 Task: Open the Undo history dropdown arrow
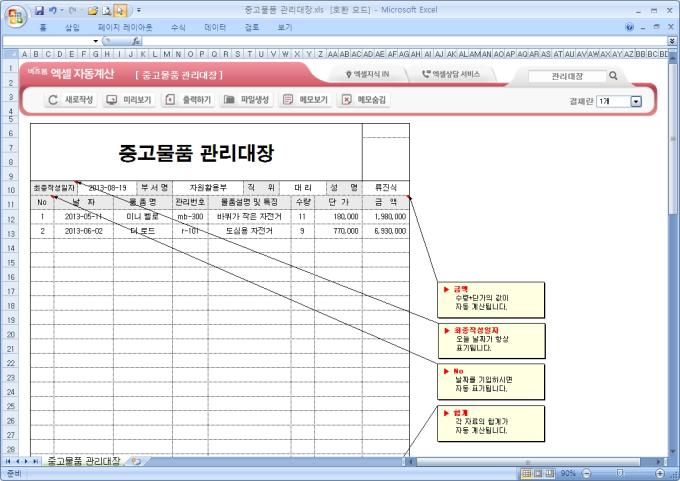pos(62,10)
